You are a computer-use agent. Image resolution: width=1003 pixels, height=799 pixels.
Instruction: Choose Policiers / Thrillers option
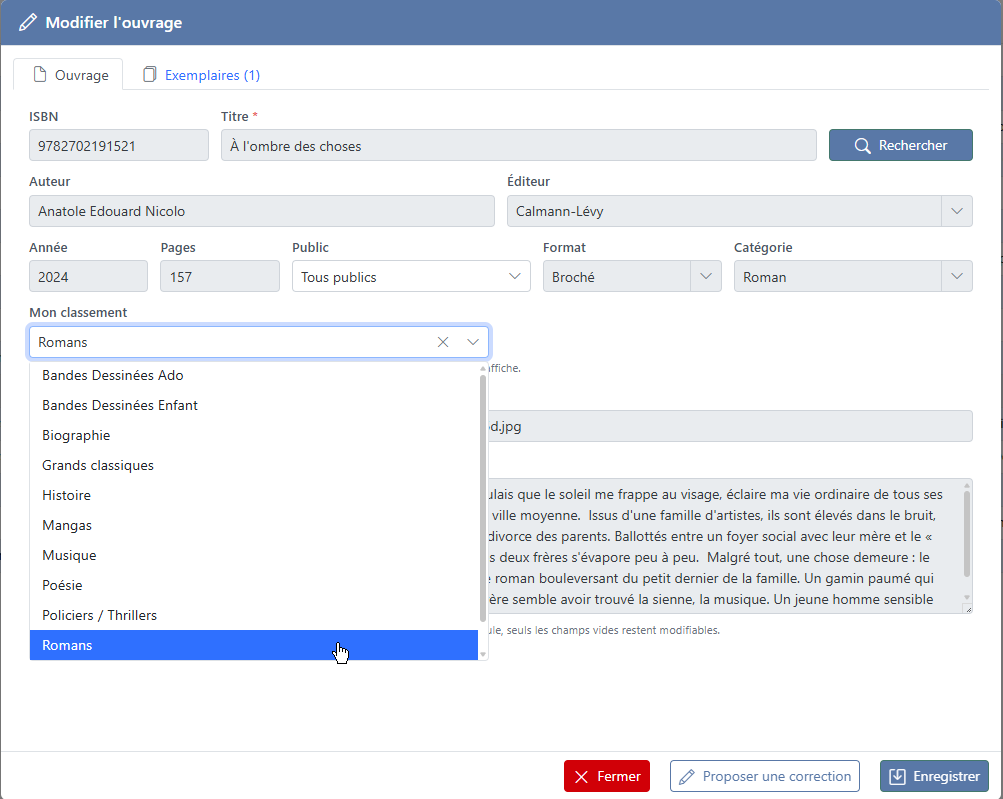pos(254,616)
